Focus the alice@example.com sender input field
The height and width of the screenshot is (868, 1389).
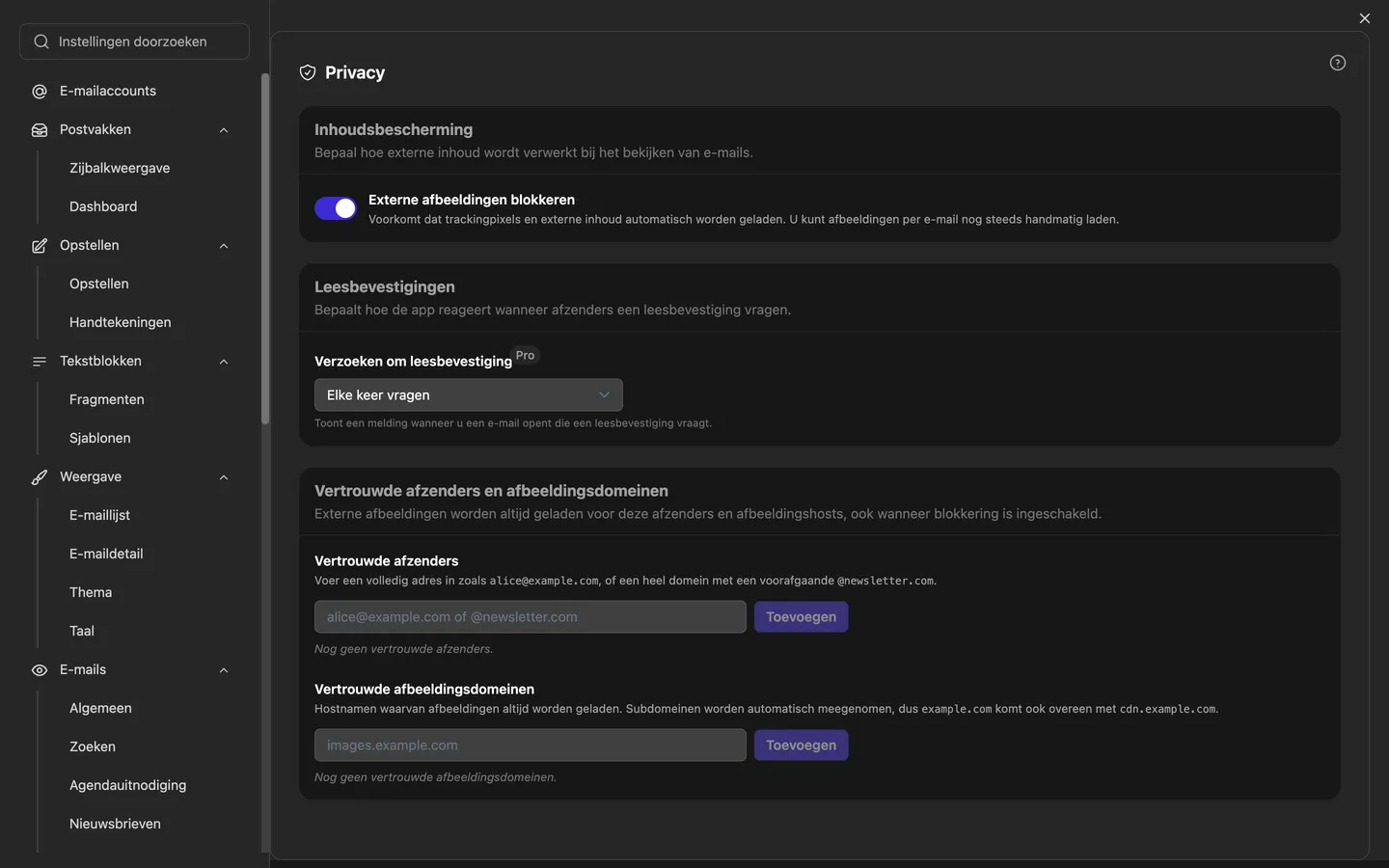coord(531,617)
